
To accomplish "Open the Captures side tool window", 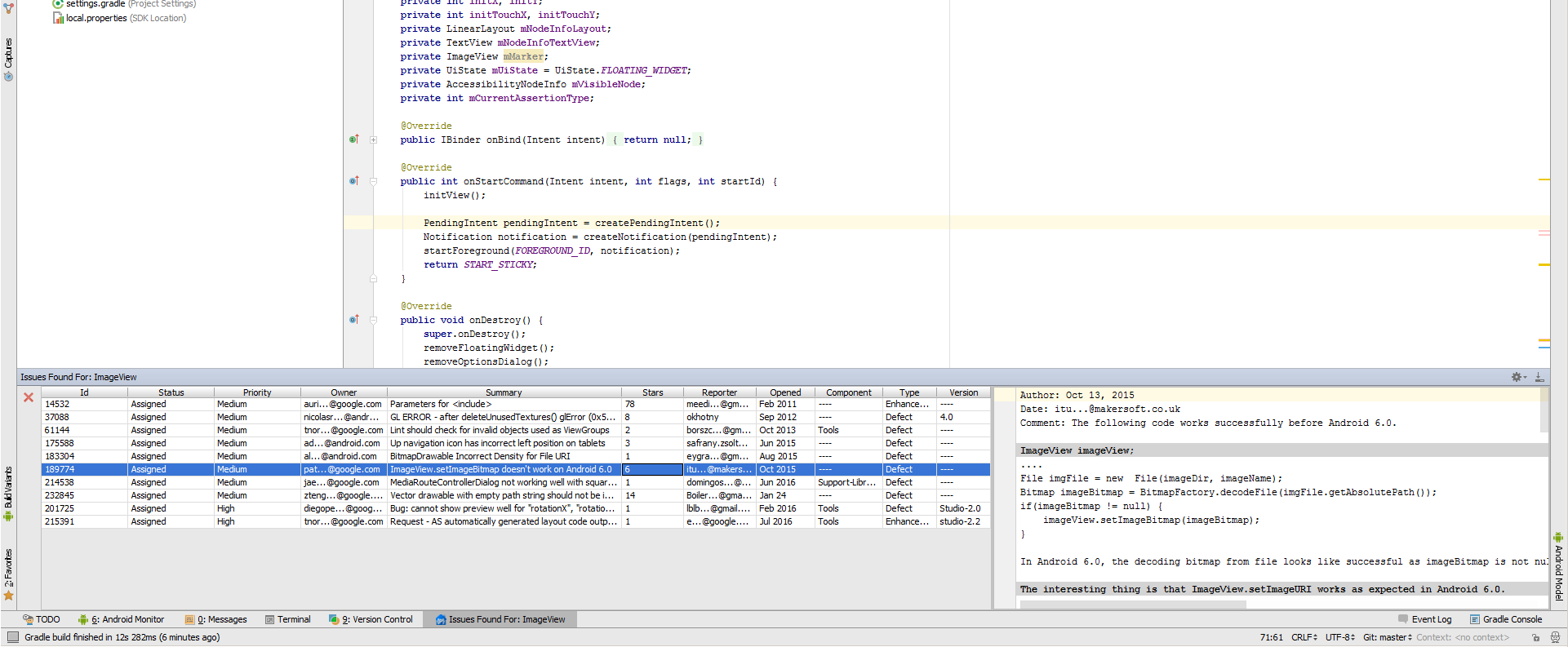I will click(x=8, y=59).
